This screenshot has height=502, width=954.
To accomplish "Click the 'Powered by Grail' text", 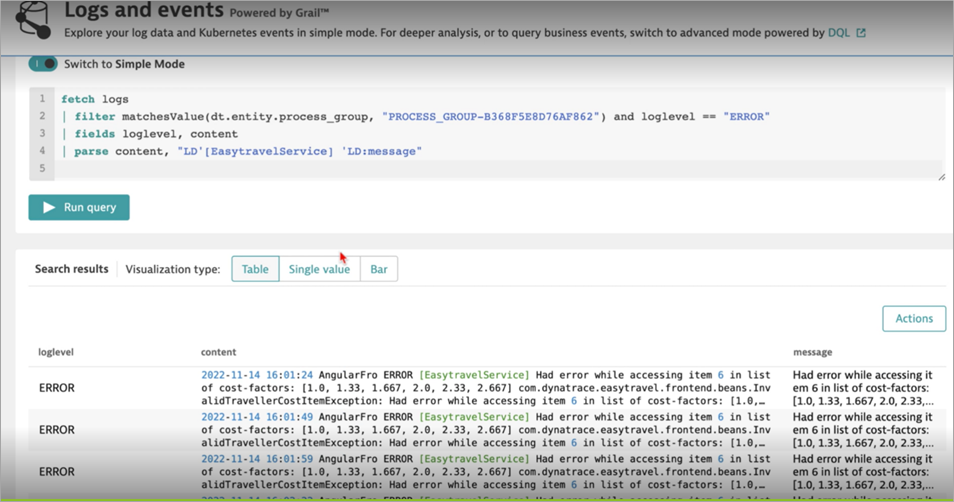I will 279,13.
